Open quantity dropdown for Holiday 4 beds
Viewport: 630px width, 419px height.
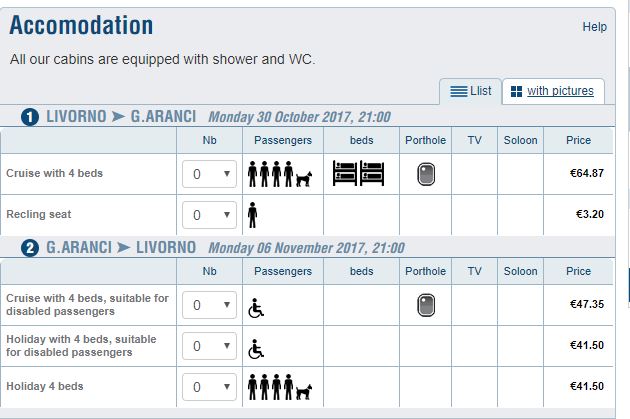click(209, 386)
